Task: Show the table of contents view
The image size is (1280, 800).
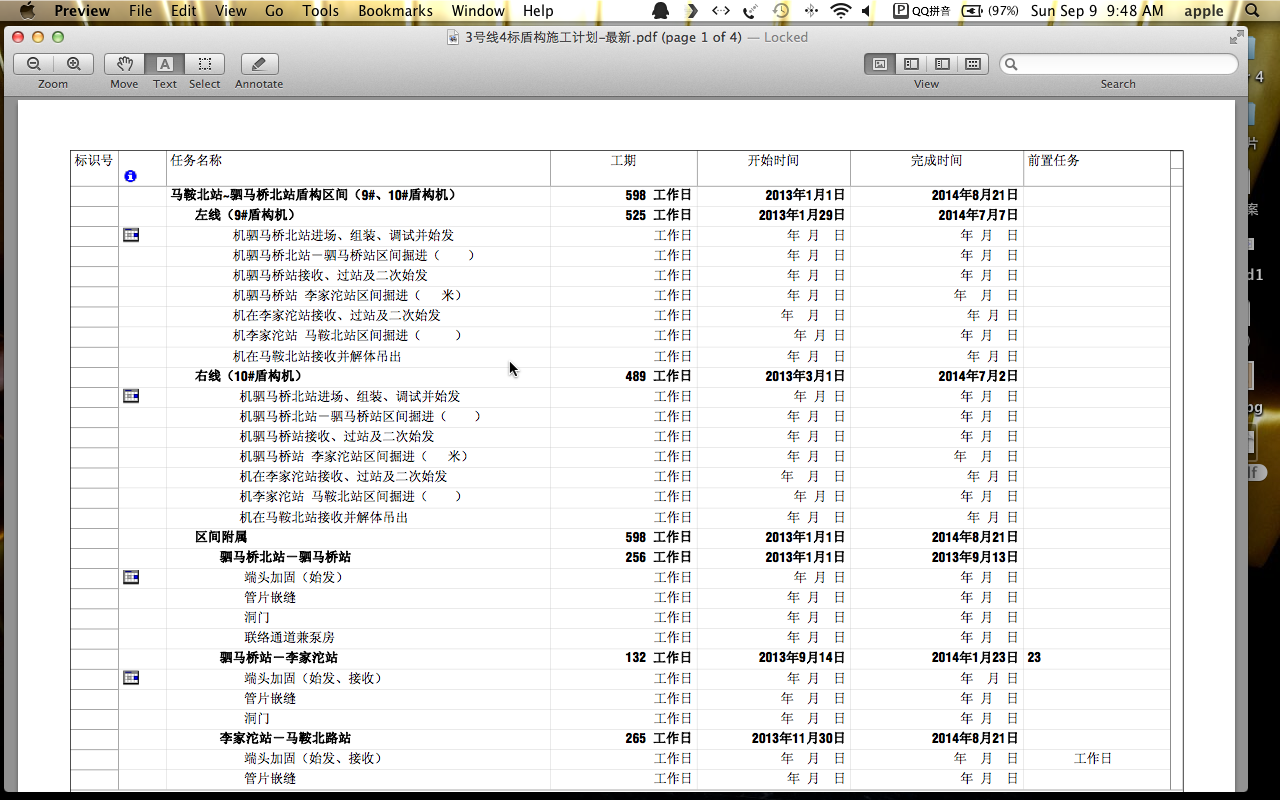Action: point(941,63)
